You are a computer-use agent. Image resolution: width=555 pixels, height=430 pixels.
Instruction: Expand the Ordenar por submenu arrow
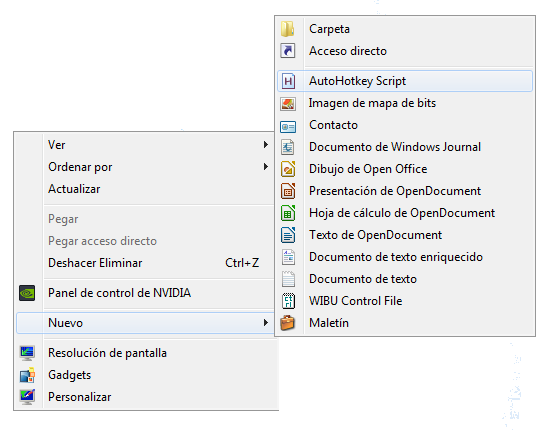(x=265, y=167)
